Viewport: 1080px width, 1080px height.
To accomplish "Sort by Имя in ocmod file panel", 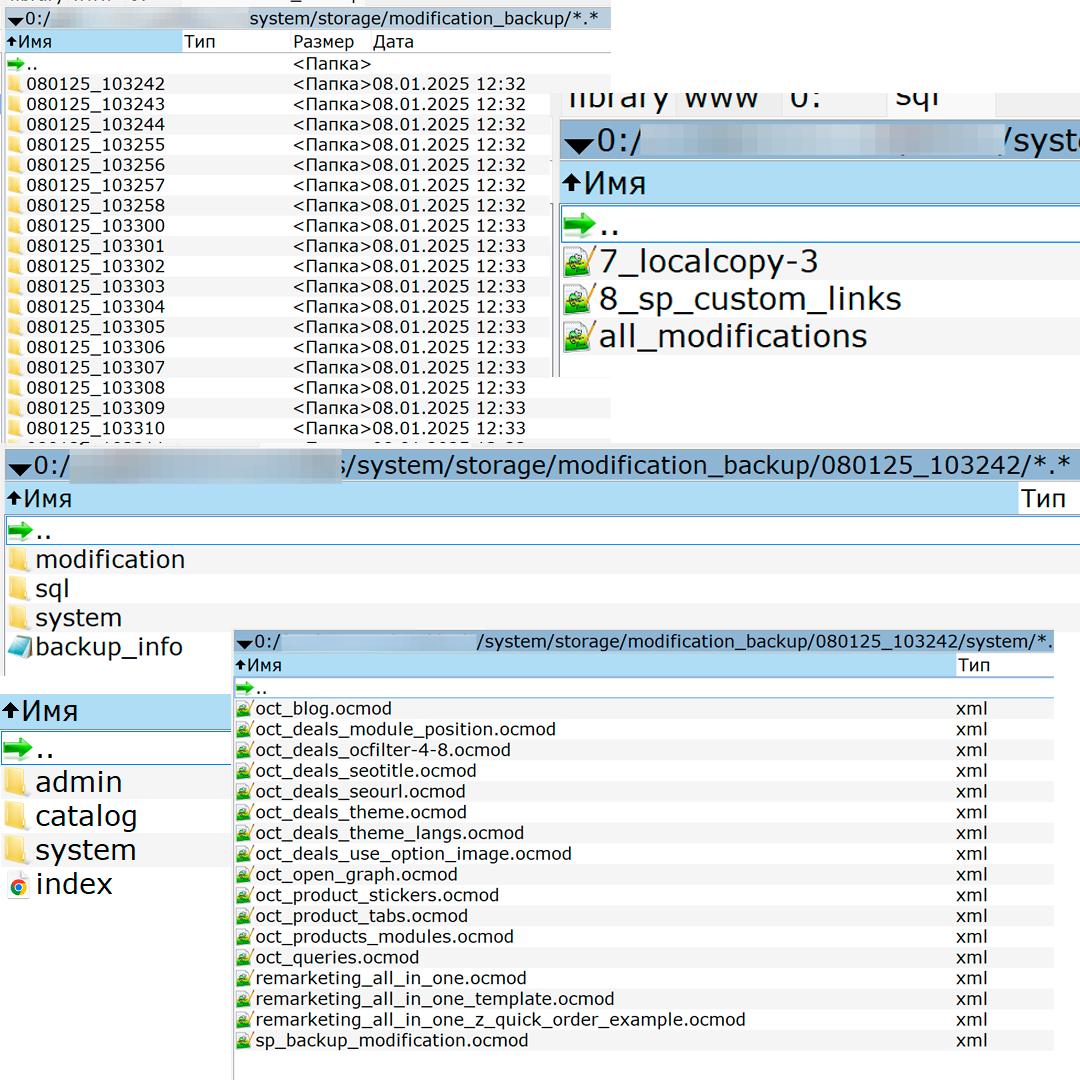I will click(x=594, y=665).
